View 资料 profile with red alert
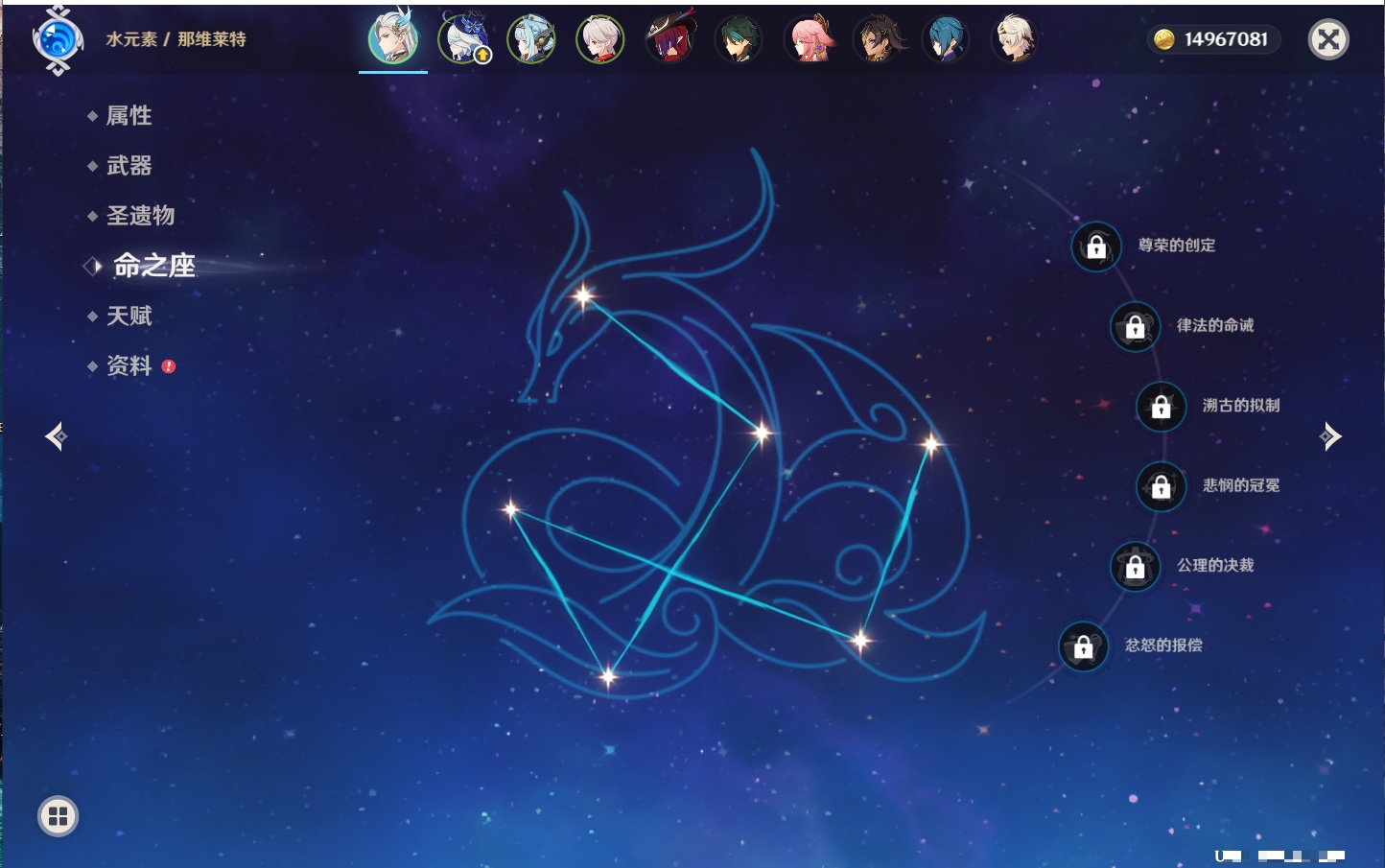Image resolution: width=1385 pixels, height=868 pixels. click(129, 365)
